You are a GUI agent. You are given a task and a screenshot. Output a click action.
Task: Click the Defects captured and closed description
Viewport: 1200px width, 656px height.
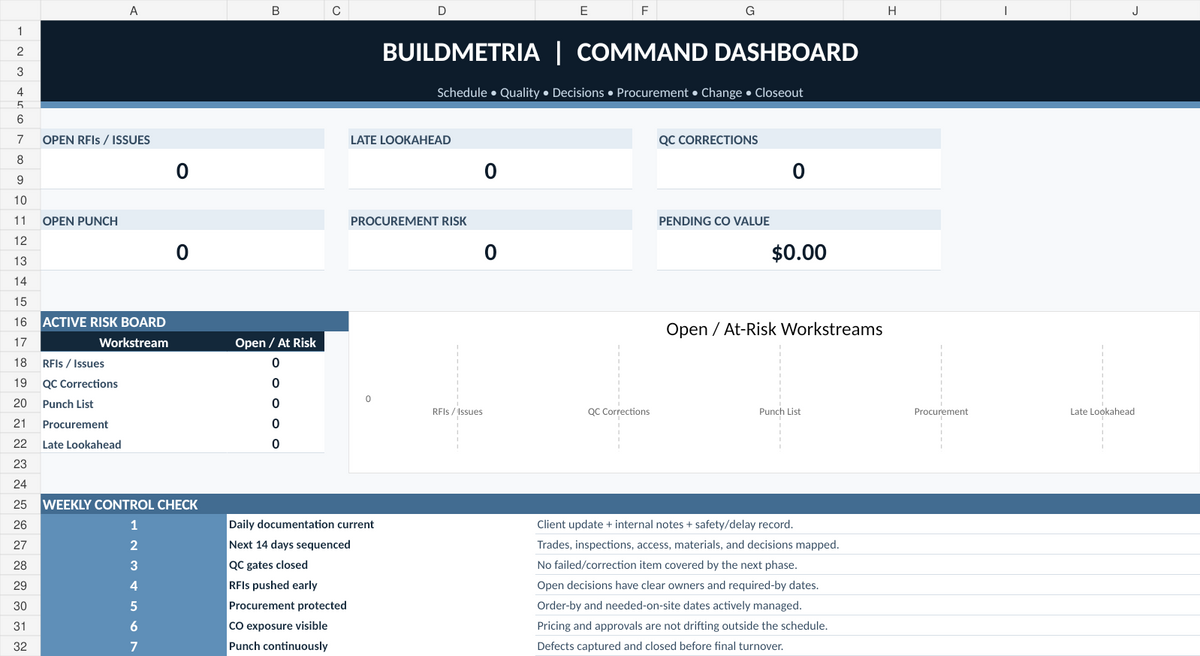[660, 646]
